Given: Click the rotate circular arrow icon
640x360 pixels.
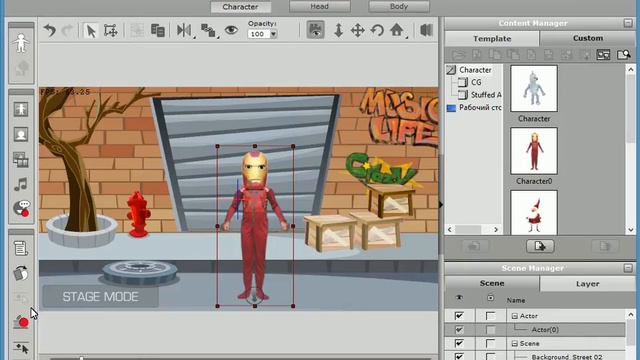Looking at the screenshot, I should 377,31.
